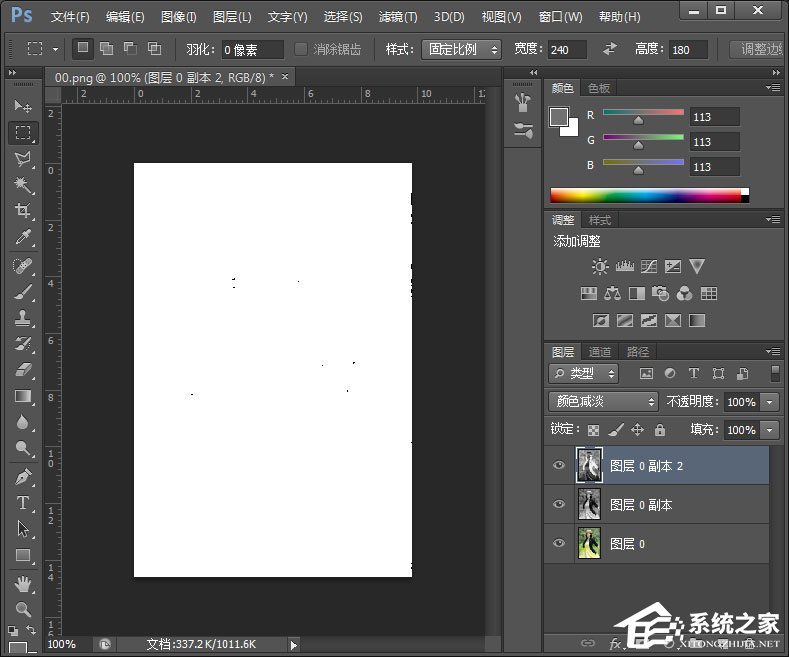Screen dimensions: 789x657
Task: Click the 调整边缘 button
Action: tap(759, 49)
